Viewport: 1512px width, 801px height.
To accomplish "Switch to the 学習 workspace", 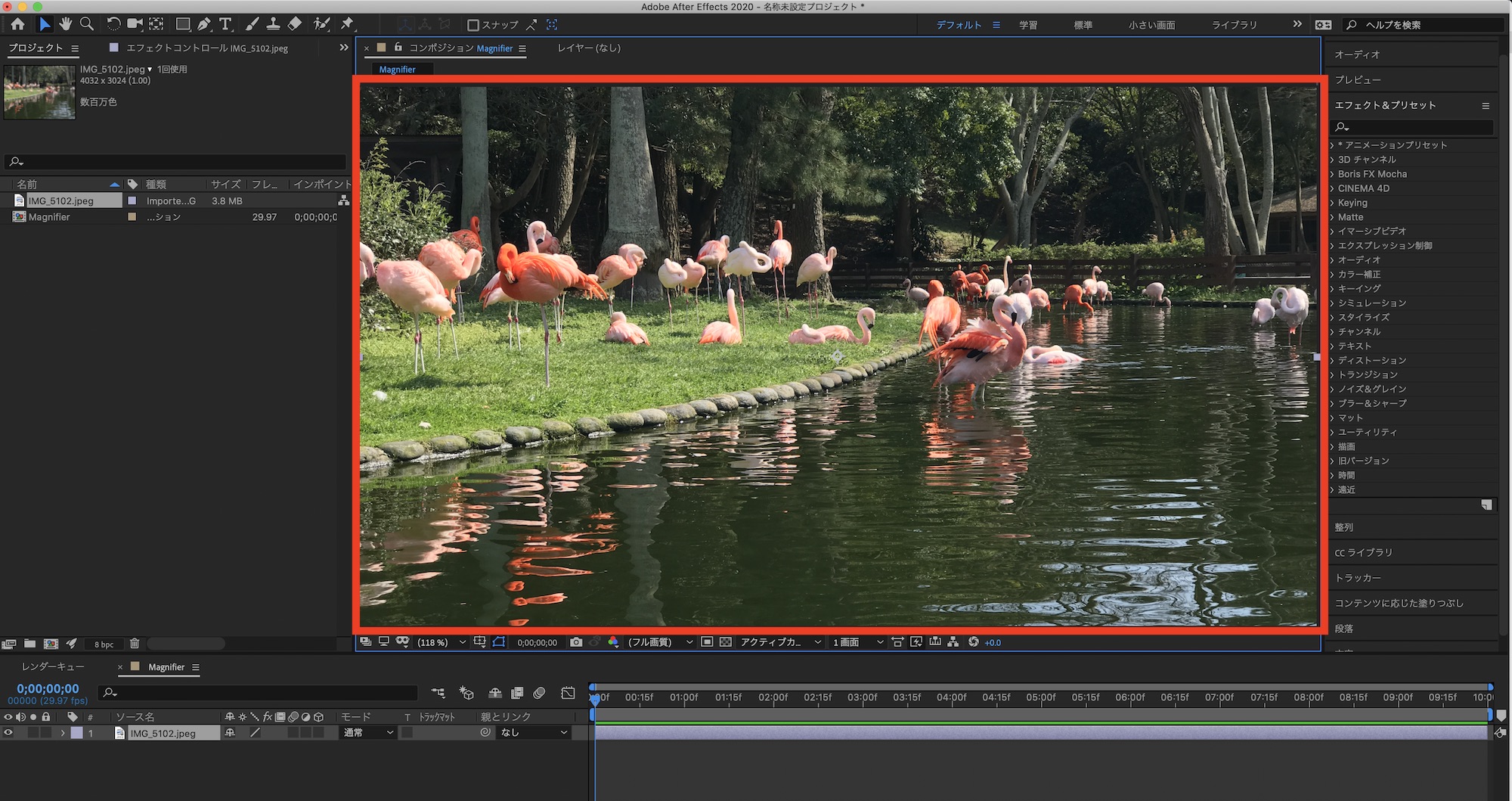I will point(1028,25).
